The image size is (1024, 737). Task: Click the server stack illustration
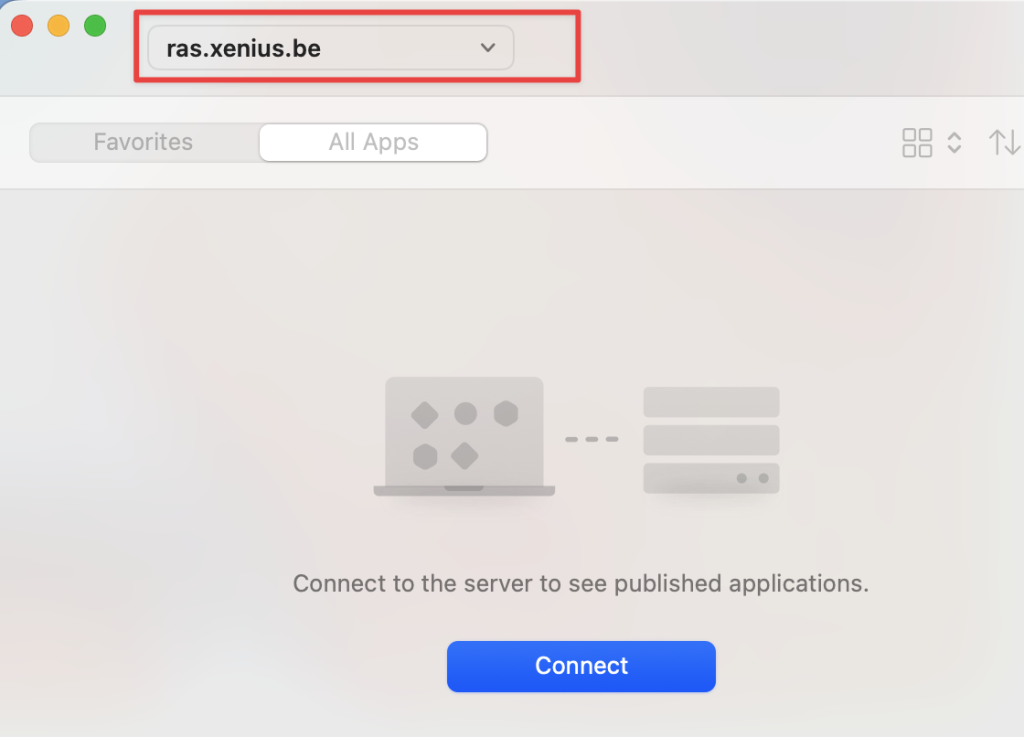(x=711, y=440)
